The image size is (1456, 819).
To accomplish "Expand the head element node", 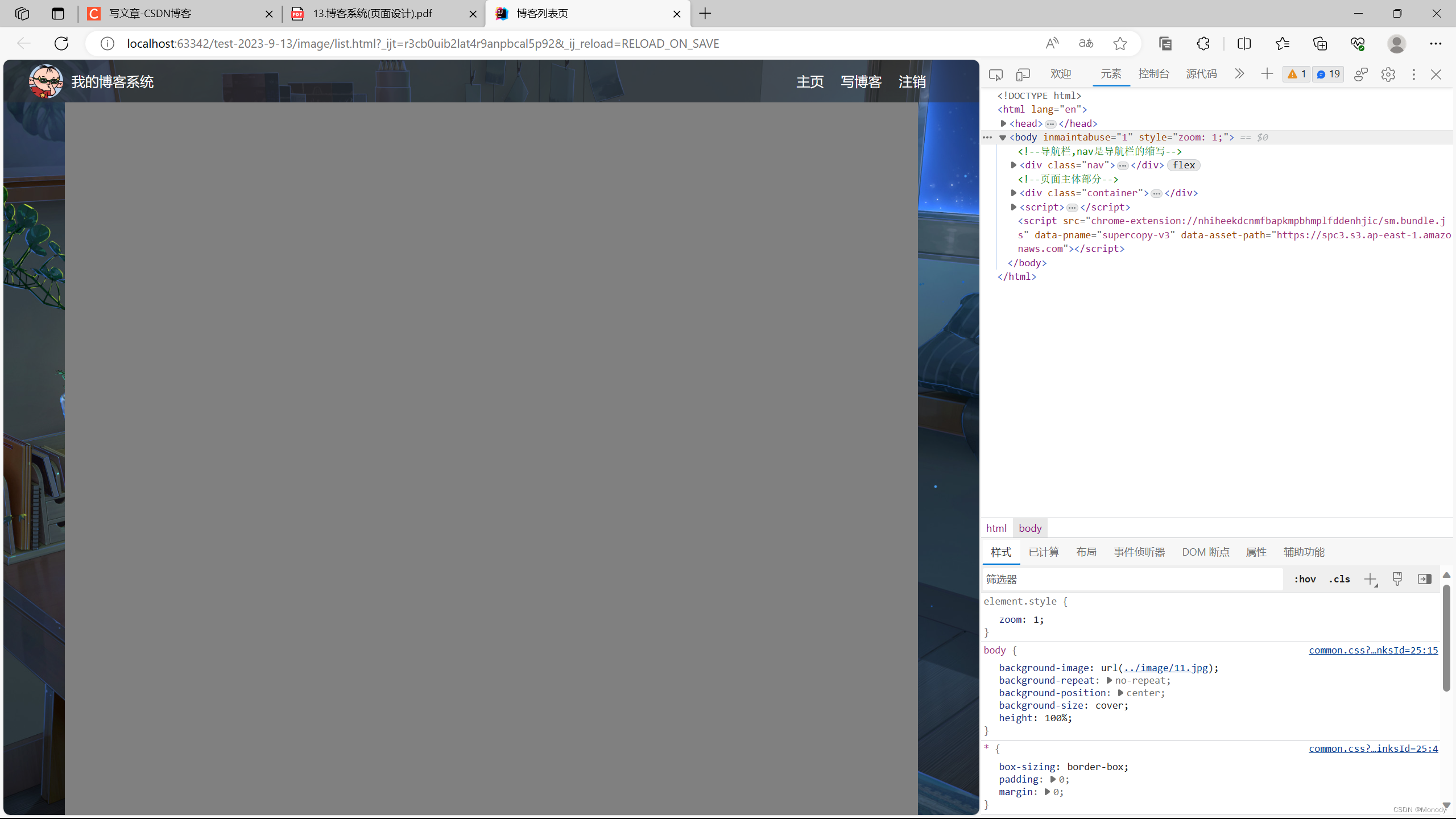I will click(1004, 123).
